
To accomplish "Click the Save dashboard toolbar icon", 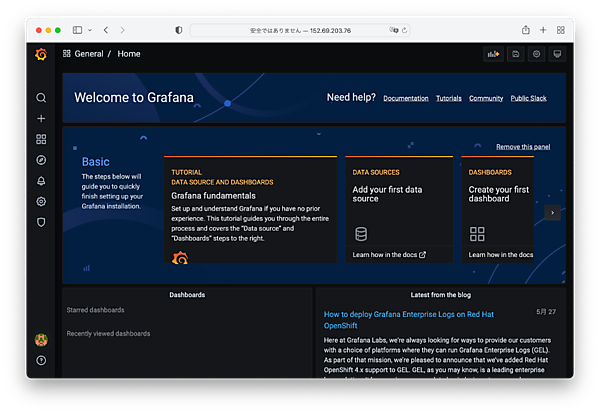I will tap(515, 54).
